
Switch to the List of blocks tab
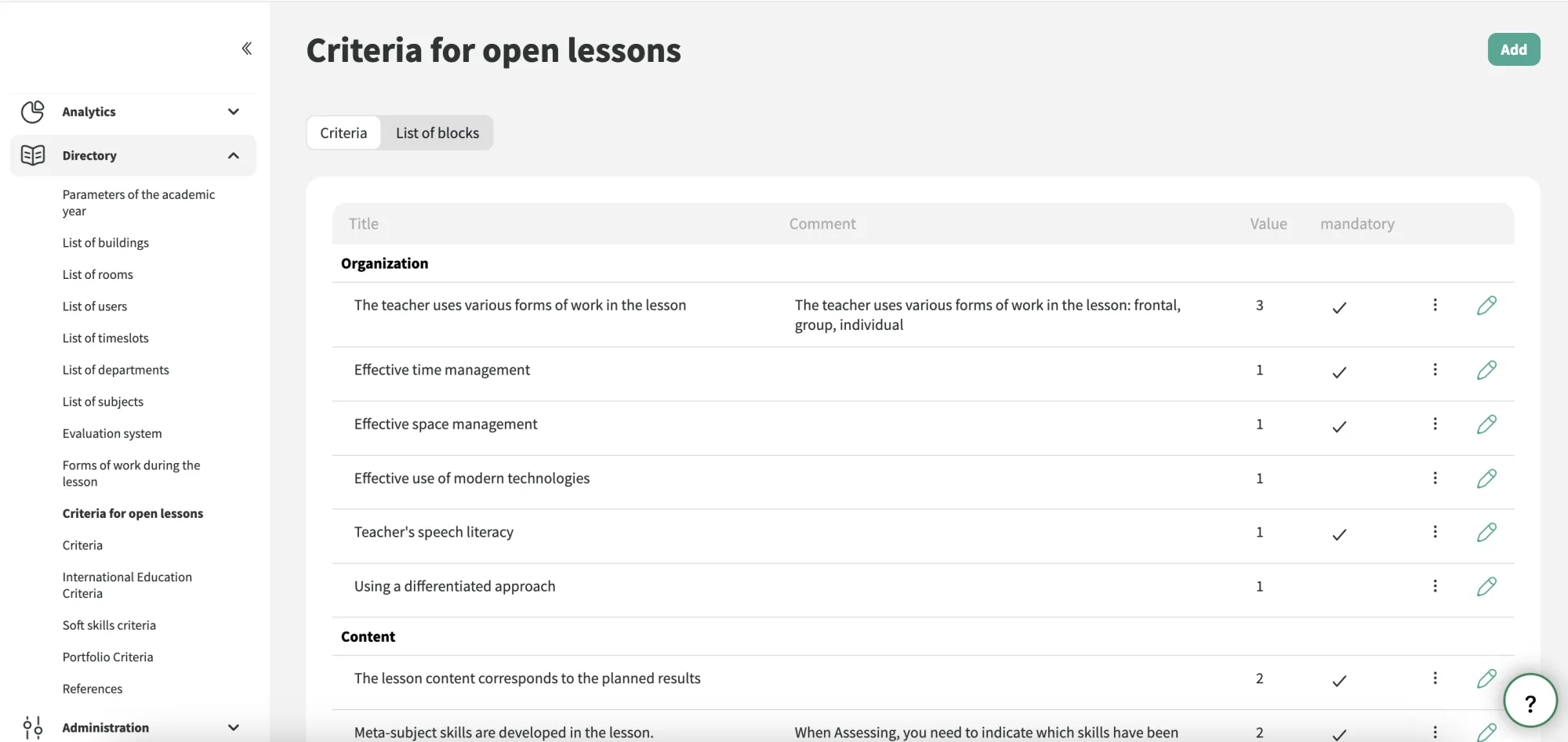[437, 132]
